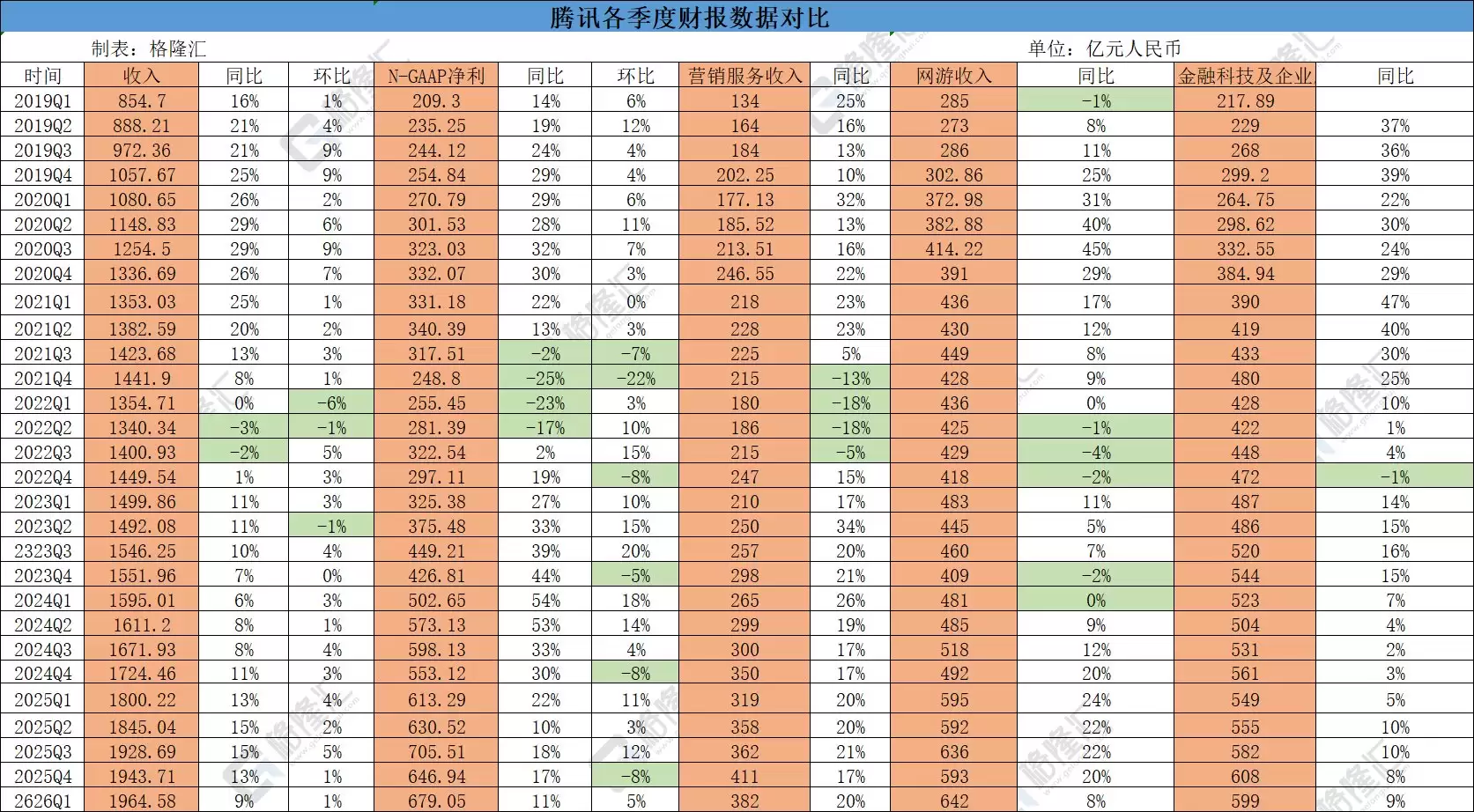Select the fintech value "217.89"
The width and height of the screenshot is (1474, 812).
1245,101
